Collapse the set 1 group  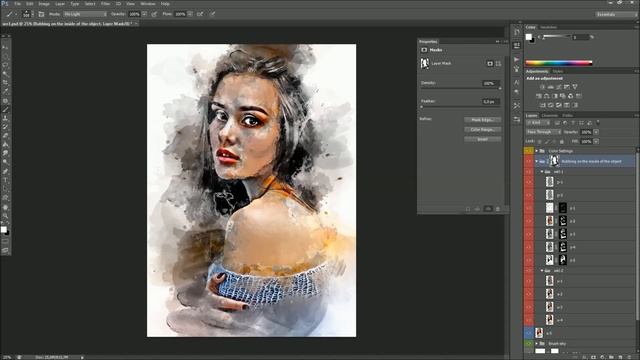tap(542, 172)
